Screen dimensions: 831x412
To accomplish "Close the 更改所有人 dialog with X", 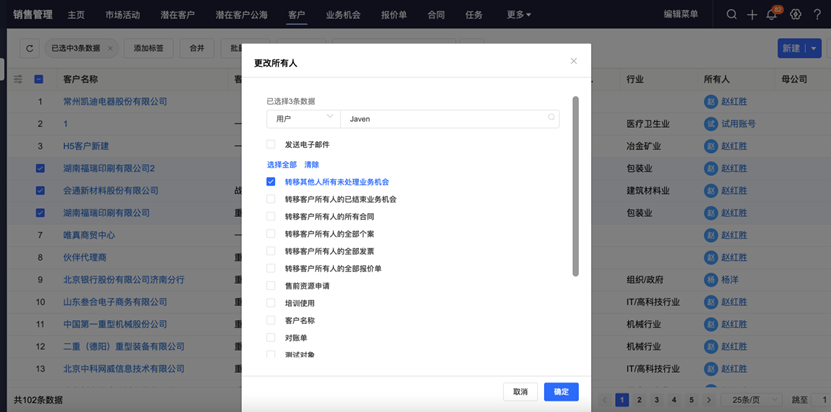I will (x=573, y=61).
